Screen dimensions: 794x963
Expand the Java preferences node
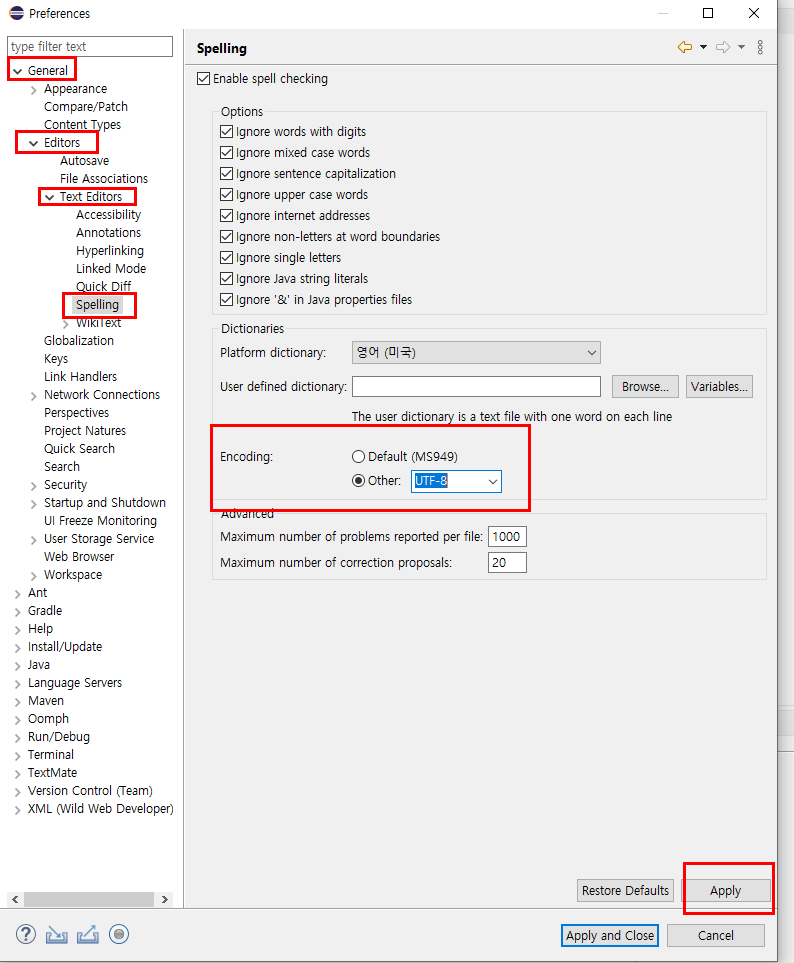pos(17,666)
